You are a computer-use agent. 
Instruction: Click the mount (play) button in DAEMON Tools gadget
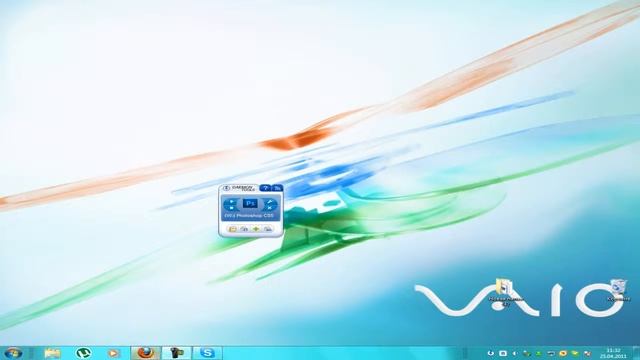(x=232, y=202)
